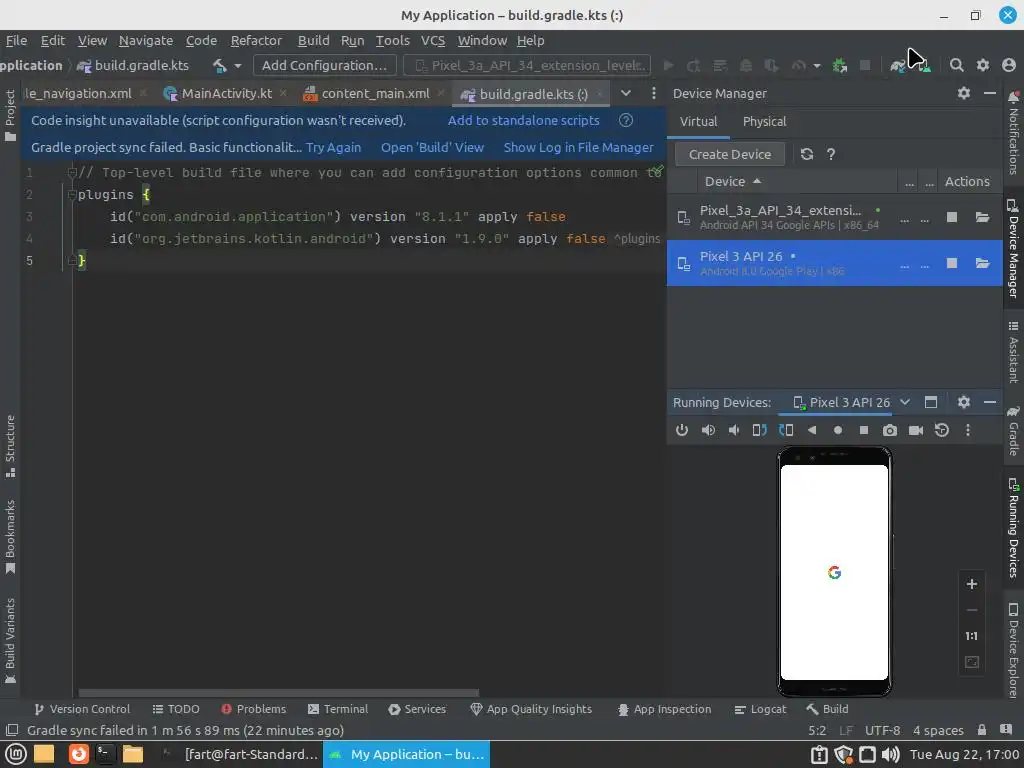Toggle the Device Explorer side panel
Screen dimensions: 1024x768
tap(1014, 650)
